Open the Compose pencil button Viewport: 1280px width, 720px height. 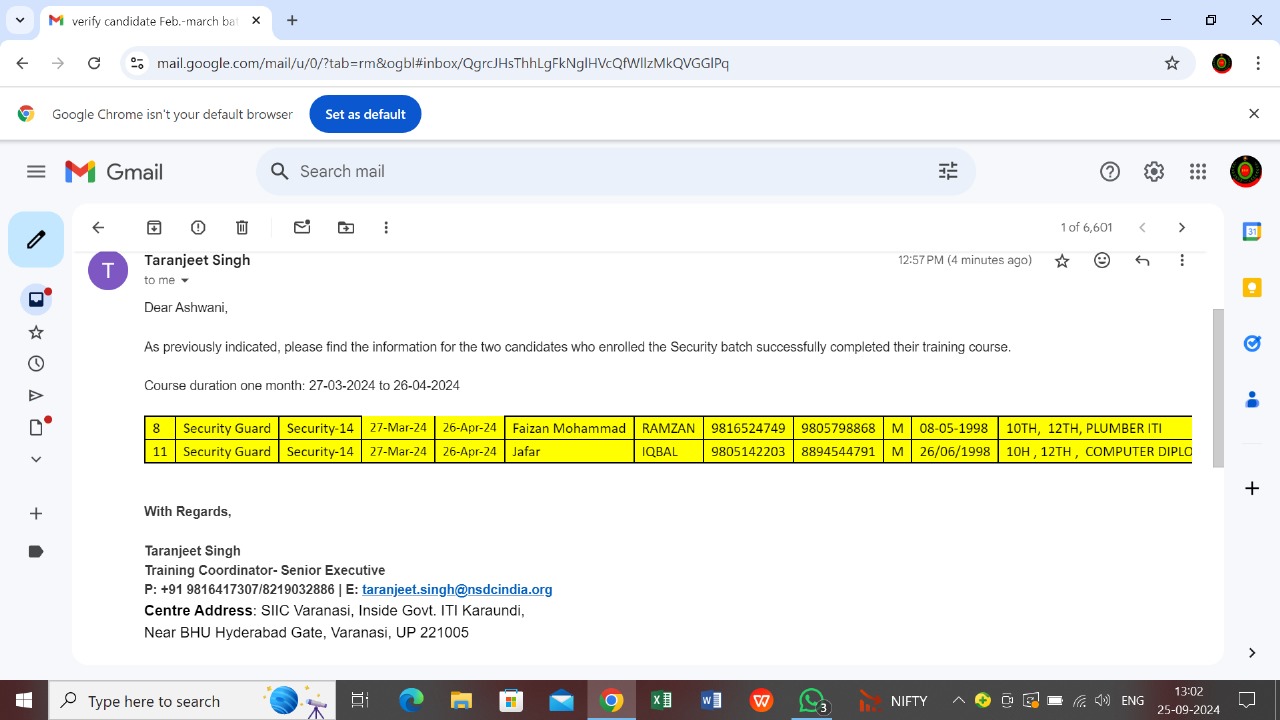36,240
